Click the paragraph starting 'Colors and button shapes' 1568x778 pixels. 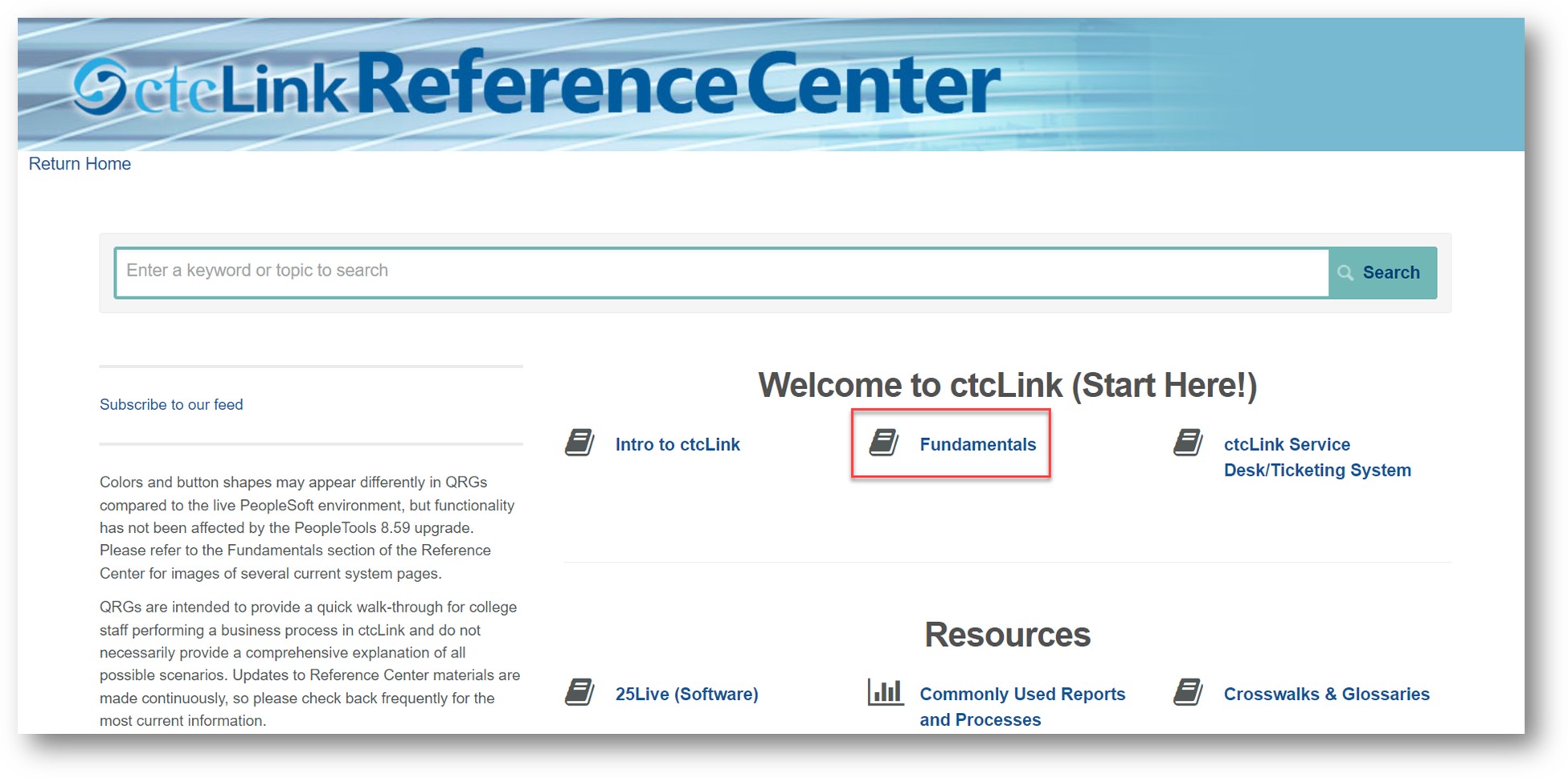(307, 527)
